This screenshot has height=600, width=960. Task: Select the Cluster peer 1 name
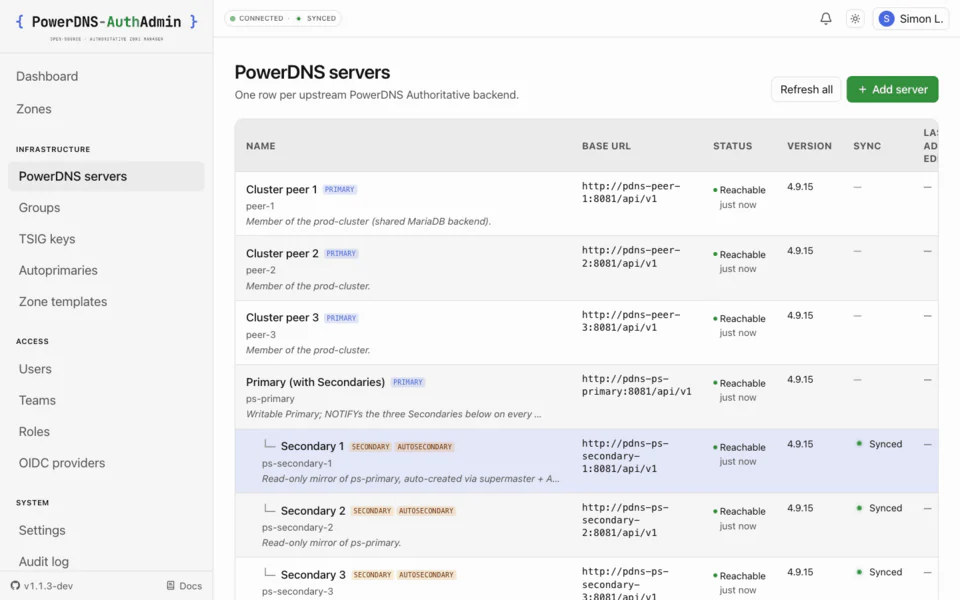coord(282,189)
